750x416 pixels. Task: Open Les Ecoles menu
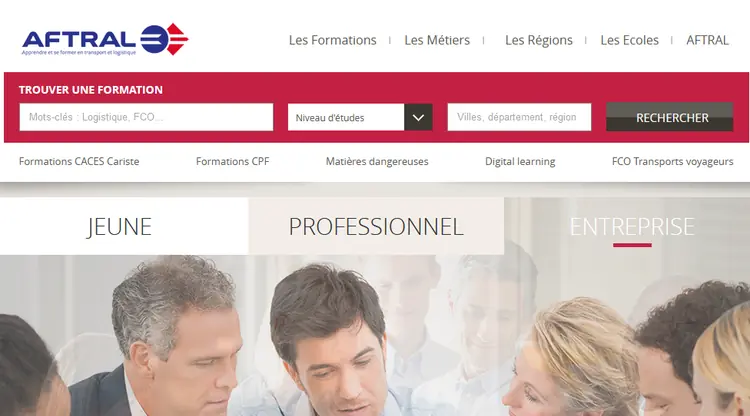[629, 40]
